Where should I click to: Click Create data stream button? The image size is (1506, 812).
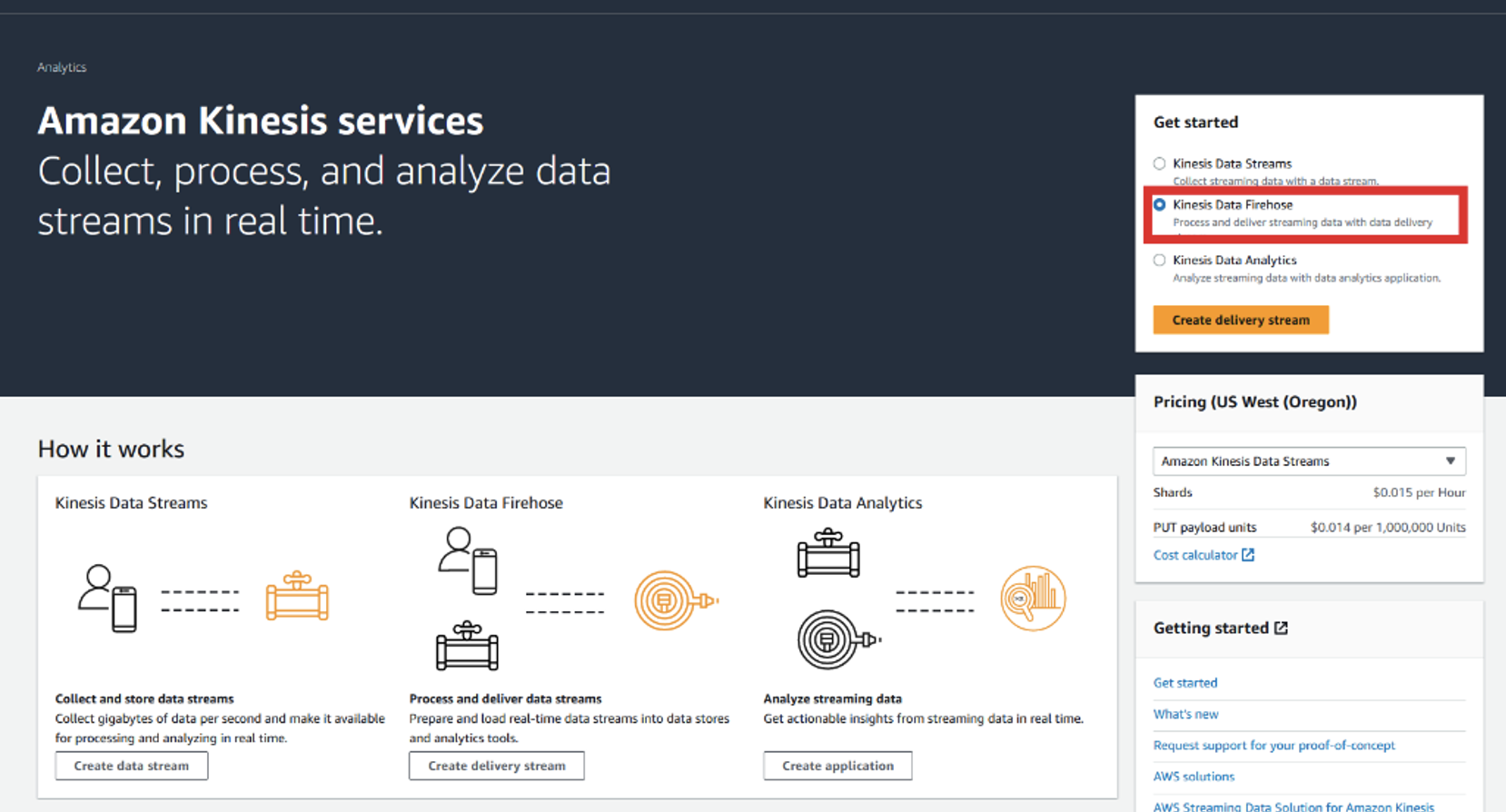pyautogui.click(x=132, y=766)
